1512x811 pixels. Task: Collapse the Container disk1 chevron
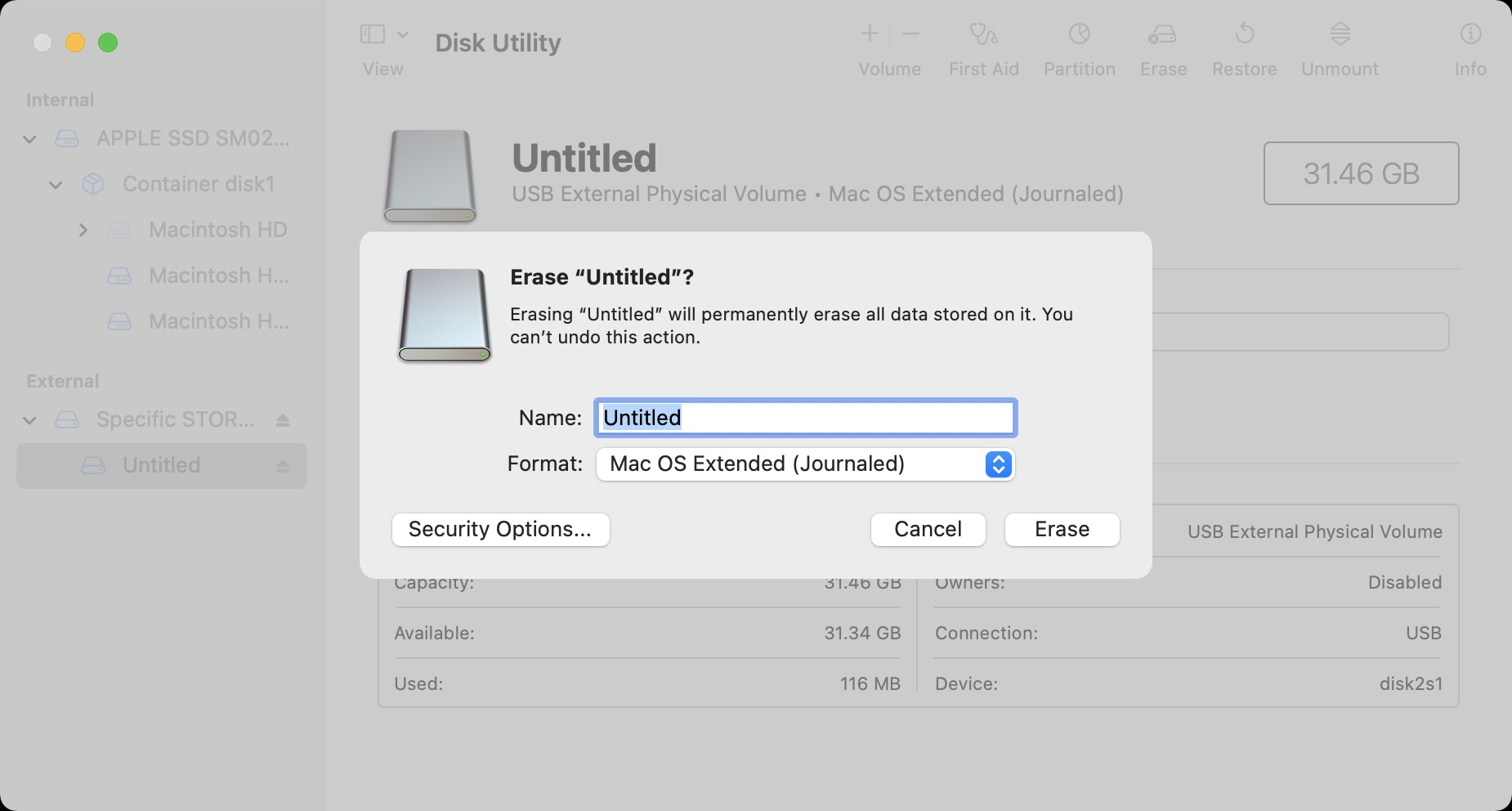pos(56,185)
